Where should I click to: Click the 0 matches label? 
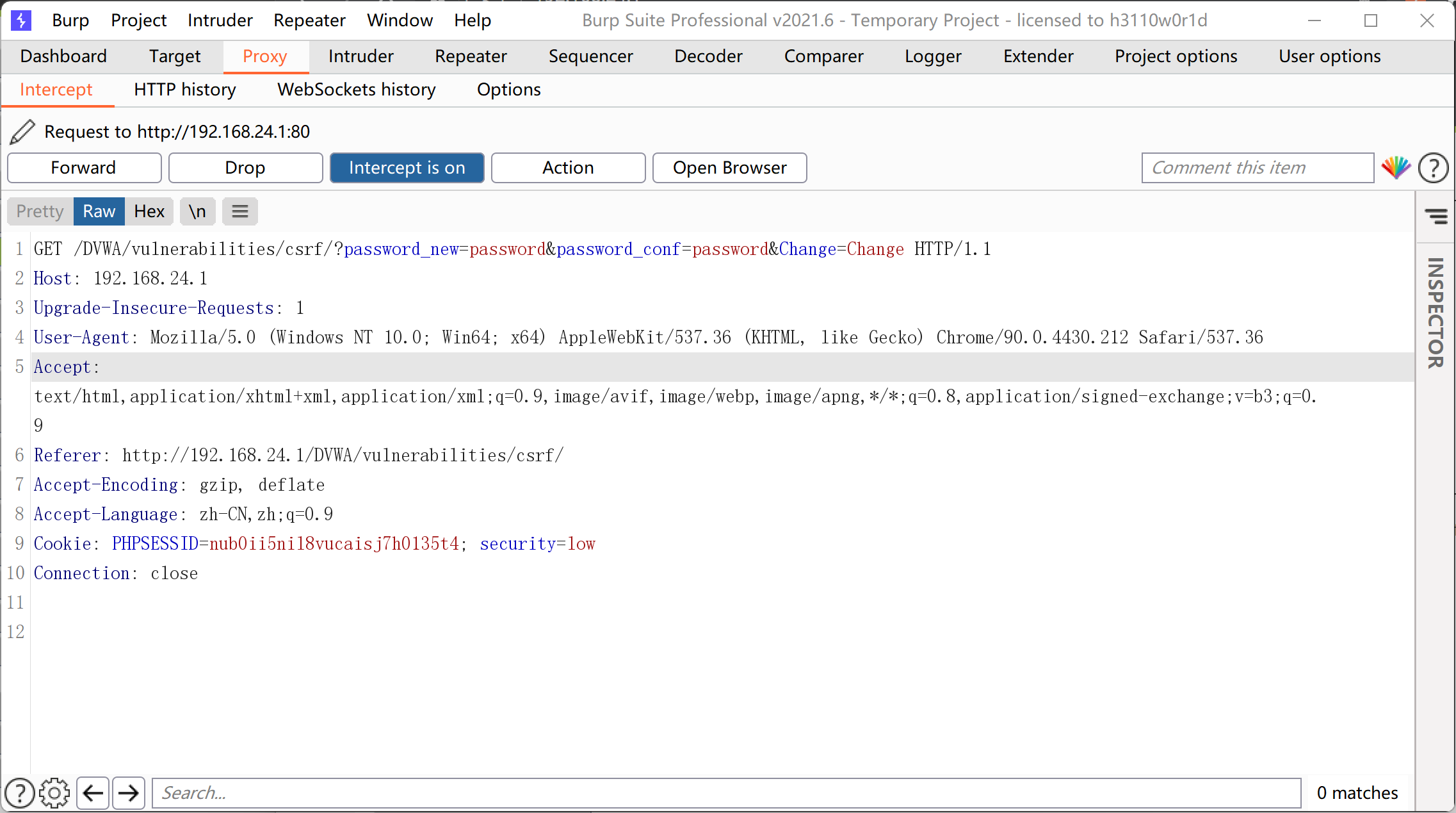coord(1357,793)
